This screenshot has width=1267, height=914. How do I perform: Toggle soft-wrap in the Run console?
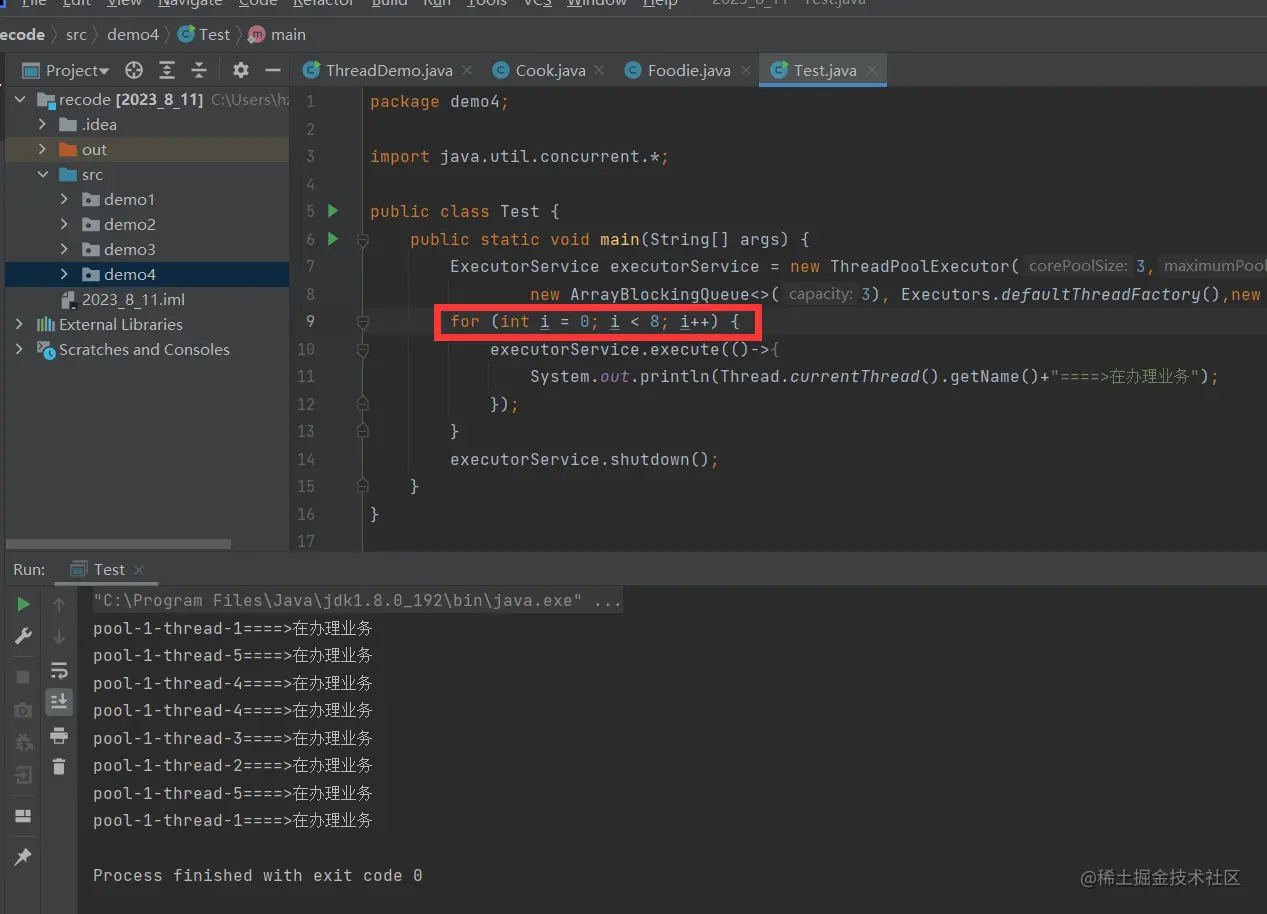59,670
